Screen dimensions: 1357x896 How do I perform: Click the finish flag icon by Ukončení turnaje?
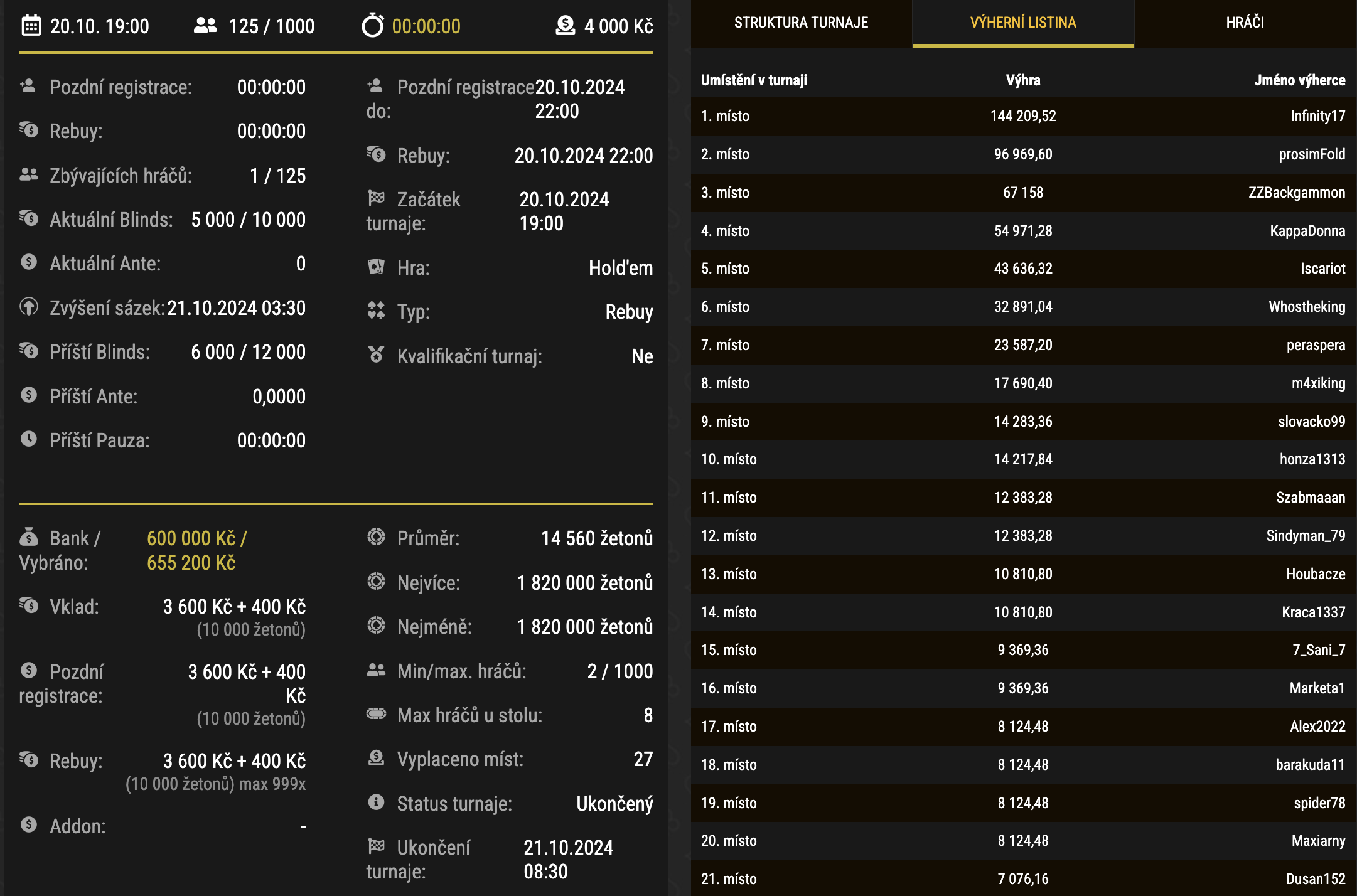pos(376,846)
